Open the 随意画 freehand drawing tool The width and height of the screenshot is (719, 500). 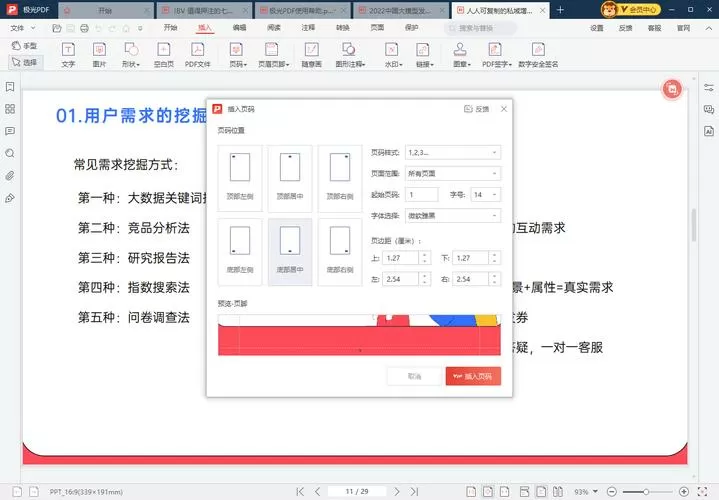point(311,55)
